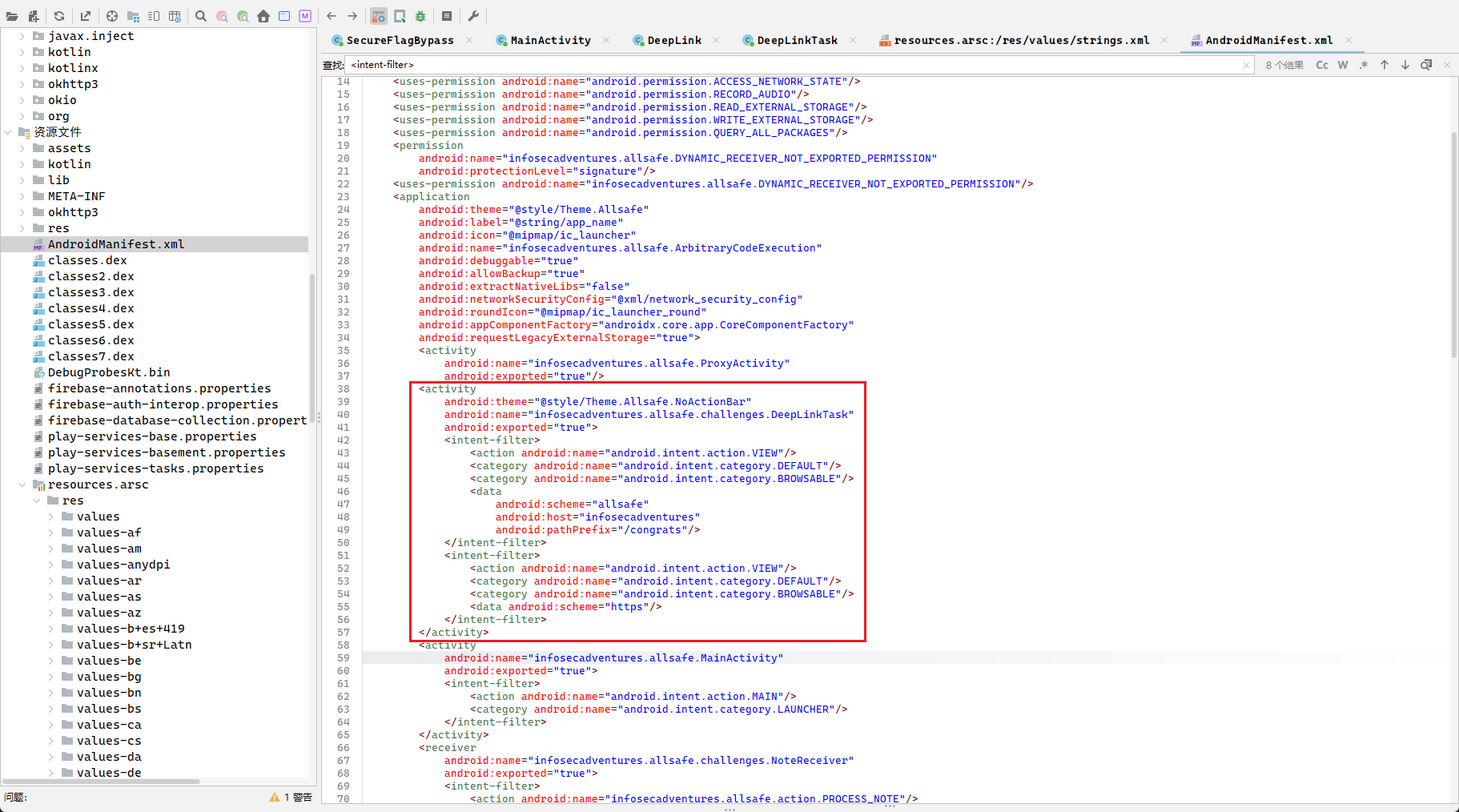Click the application class window icon

(284, 16)
